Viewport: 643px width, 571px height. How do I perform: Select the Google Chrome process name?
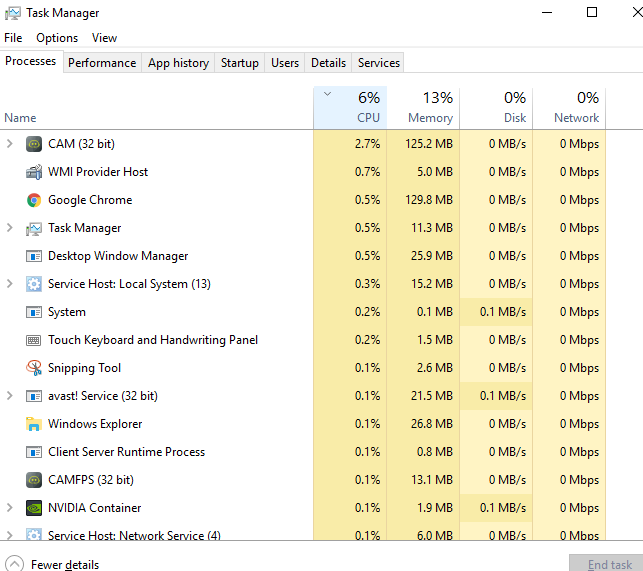90,200
